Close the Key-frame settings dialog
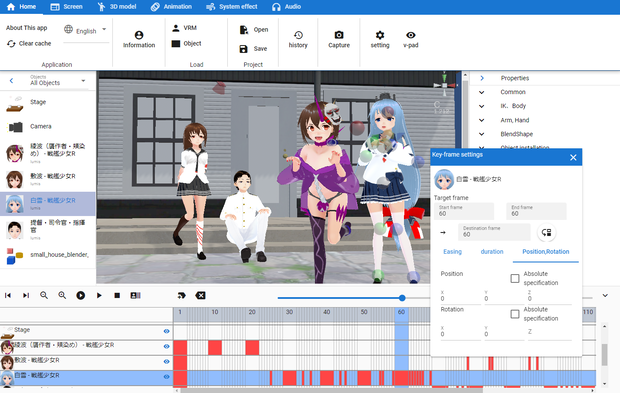Screen dimensions: 620x393 pos(573,157)
